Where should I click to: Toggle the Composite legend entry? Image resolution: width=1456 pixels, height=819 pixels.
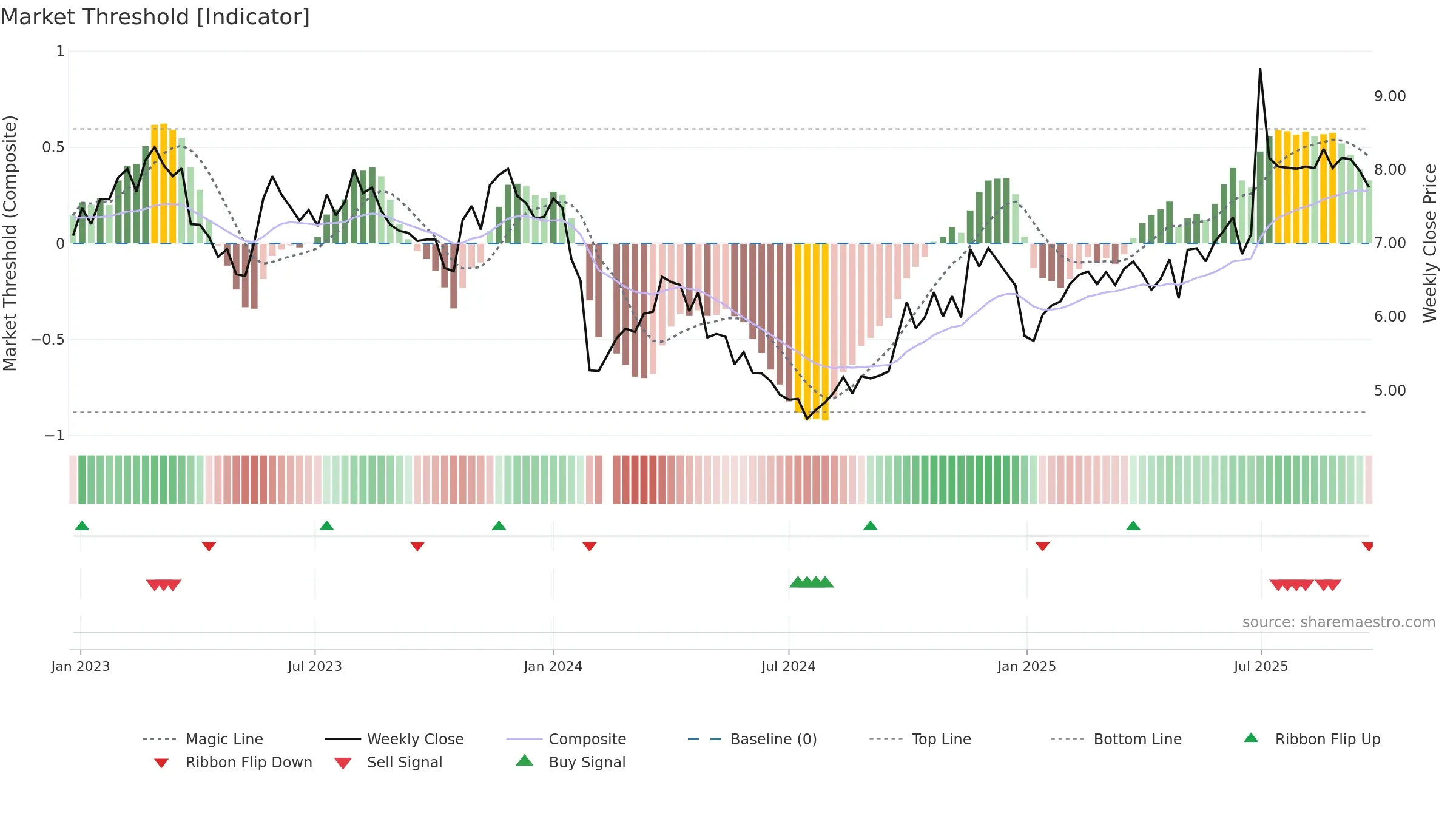pyautogui.click(x=566, y=739)
